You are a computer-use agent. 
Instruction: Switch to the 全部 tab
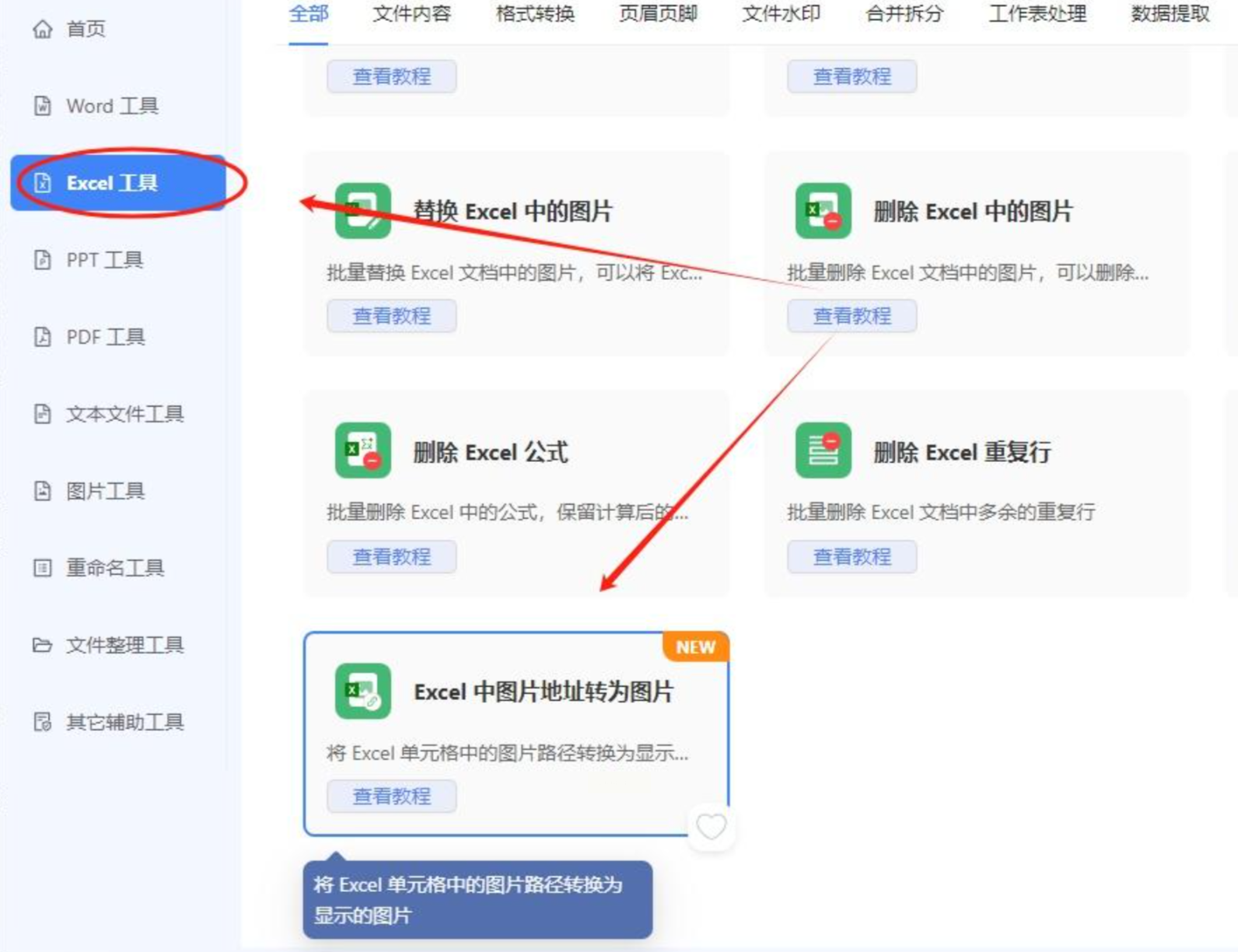309,14
